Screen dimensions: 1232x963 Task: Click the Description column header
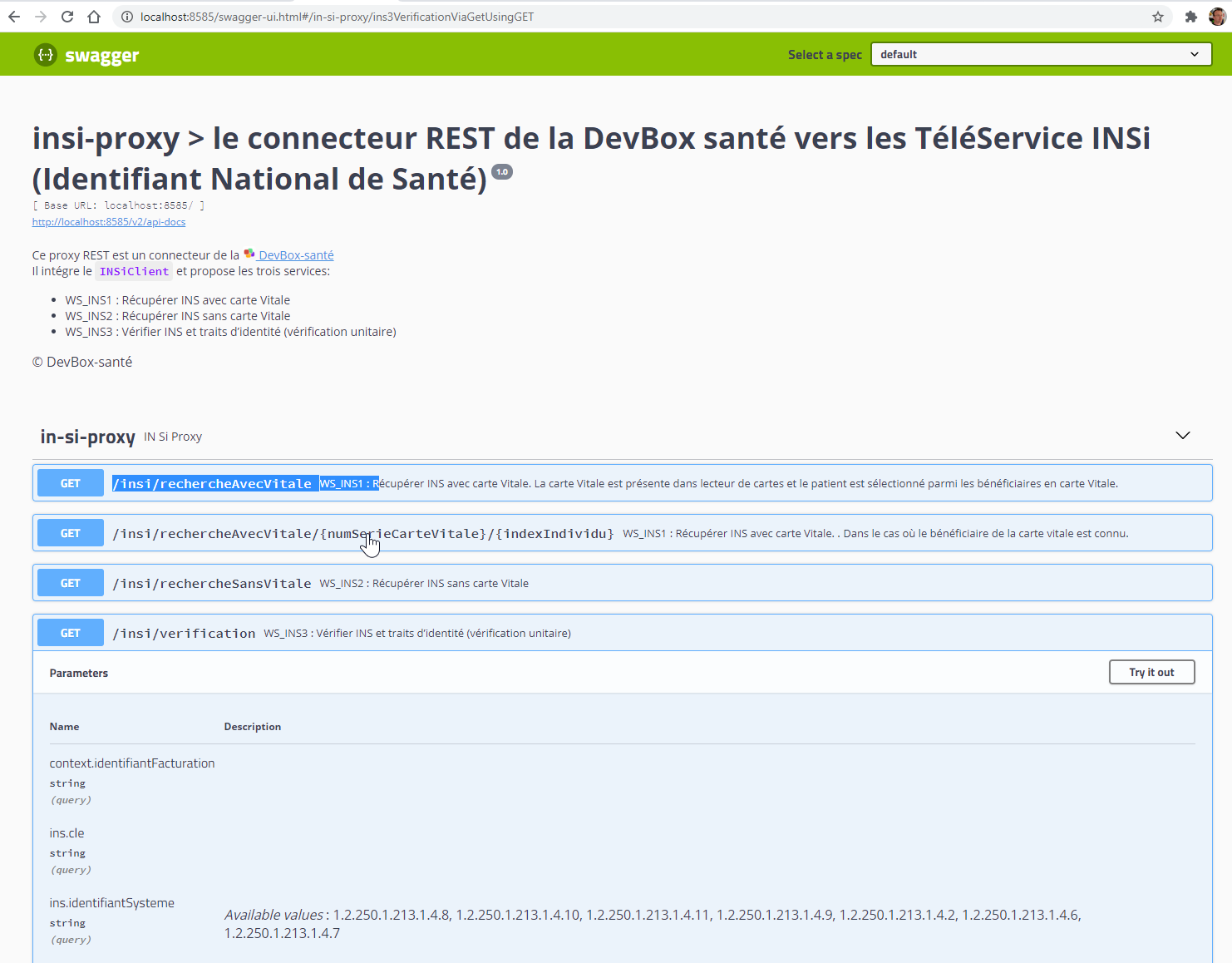(x=253, y=726)
